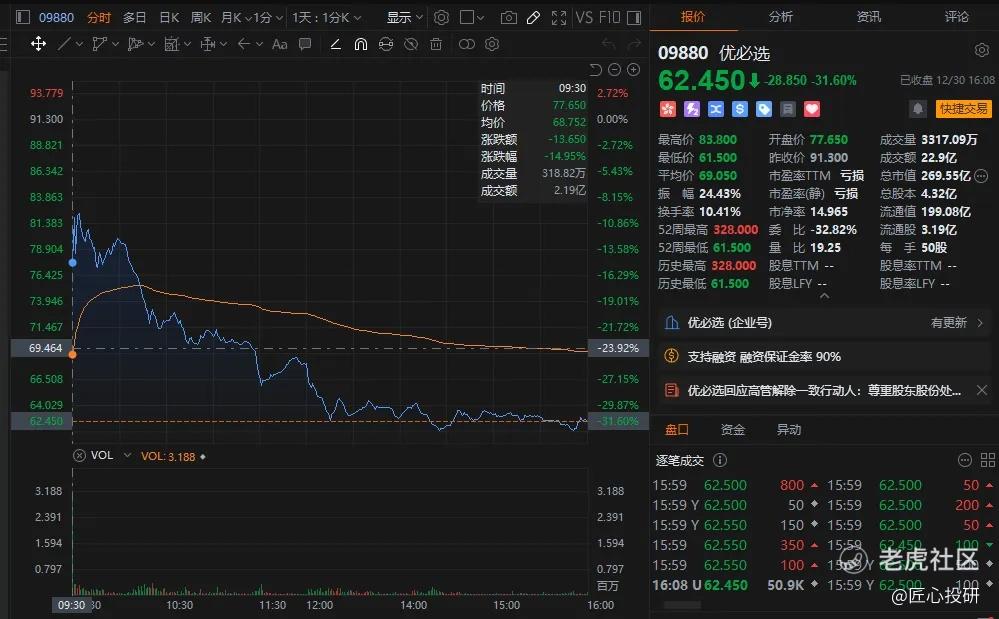The height and width of the screenshot is (619, 999).
Task: Zoom in the chart with plus icon
Action: pyautogui.click(x=634, y=69)
